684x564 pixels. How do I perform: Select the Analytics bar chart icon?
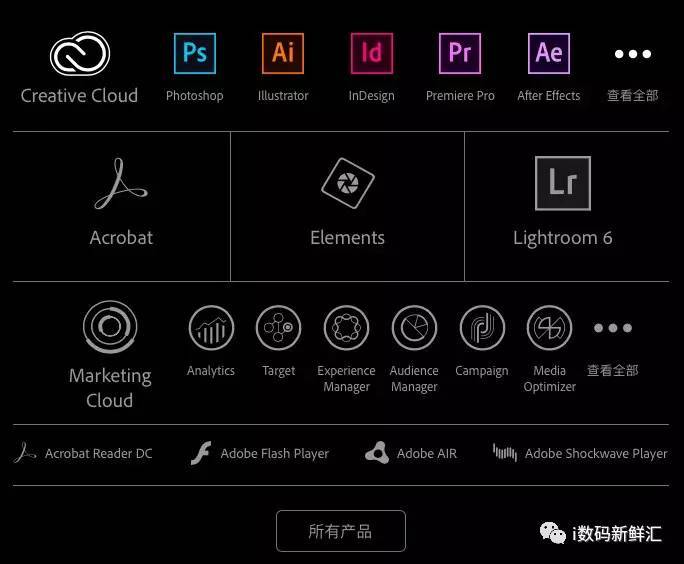(211, 328)
